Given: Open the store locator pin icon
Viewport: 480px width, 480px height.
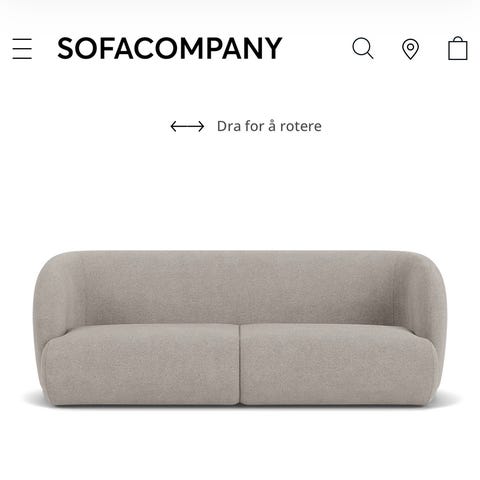Looking at the screenshot, I should [410, 49].
